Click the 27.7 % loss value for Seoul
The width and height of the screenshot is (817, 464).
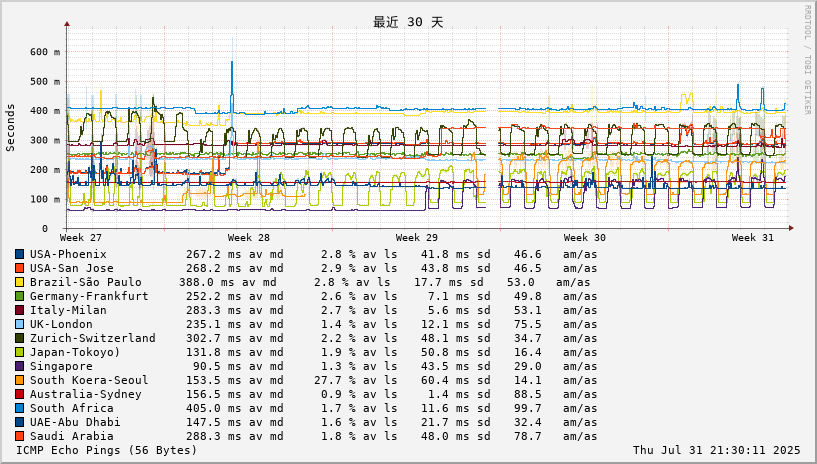coord(335,381)
